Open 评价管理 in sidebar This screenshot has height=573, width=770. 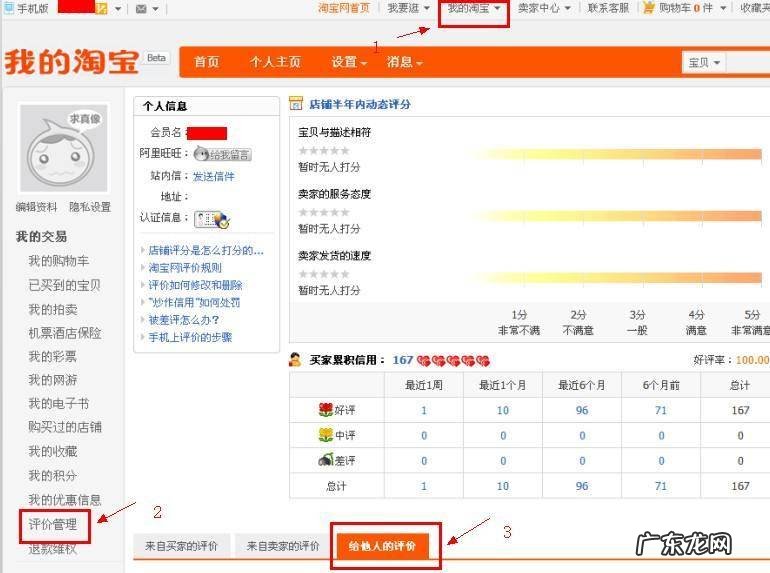(x=53, y=524)
